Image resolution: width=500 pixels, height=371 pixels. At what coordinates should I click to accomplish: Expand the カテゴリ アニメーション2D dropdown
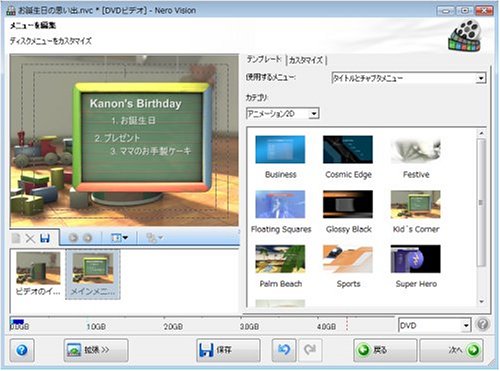click(282, 114)
